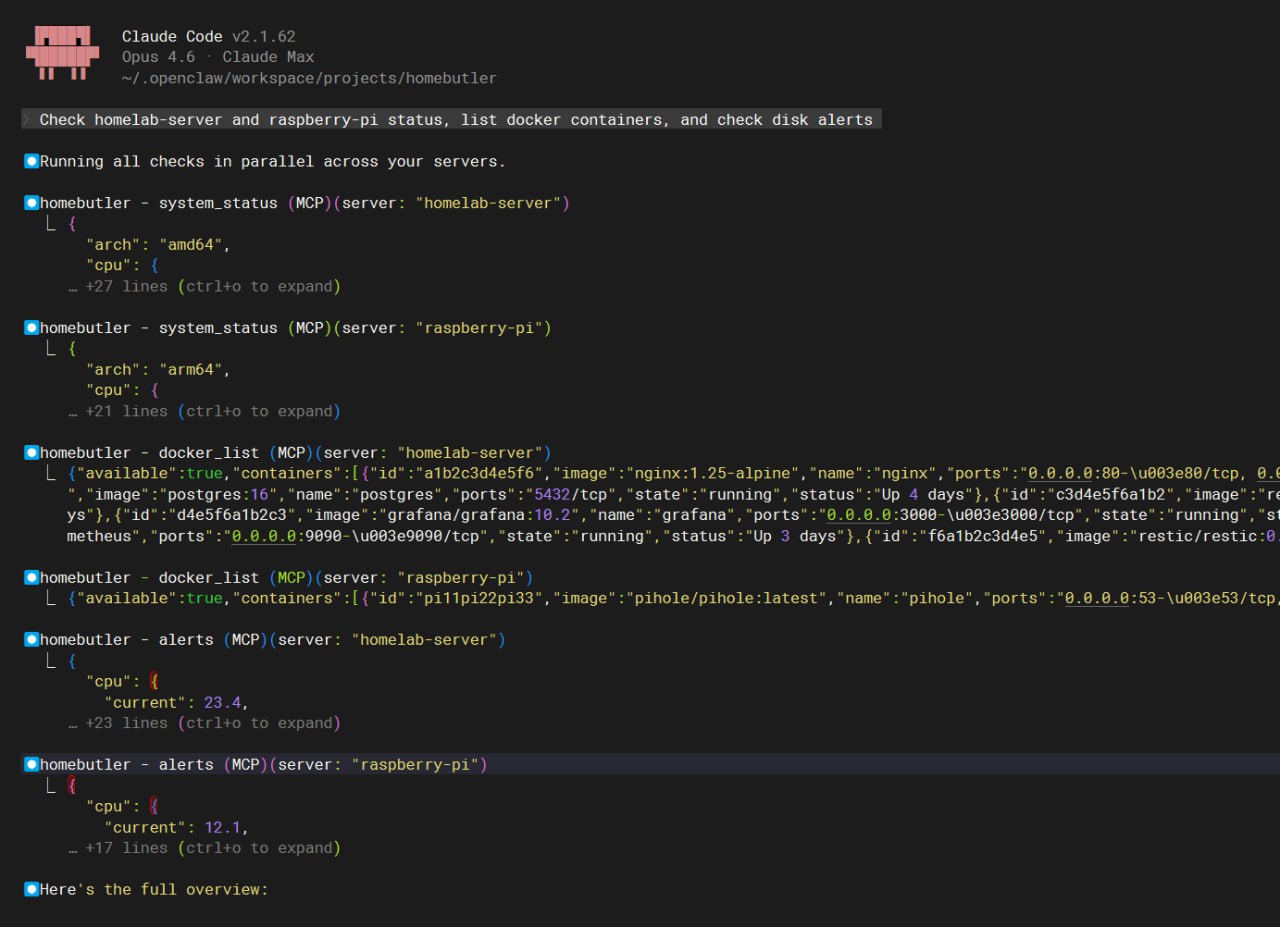Click the container id 'a1b2c3d4e5f6'

pos(479,474)
